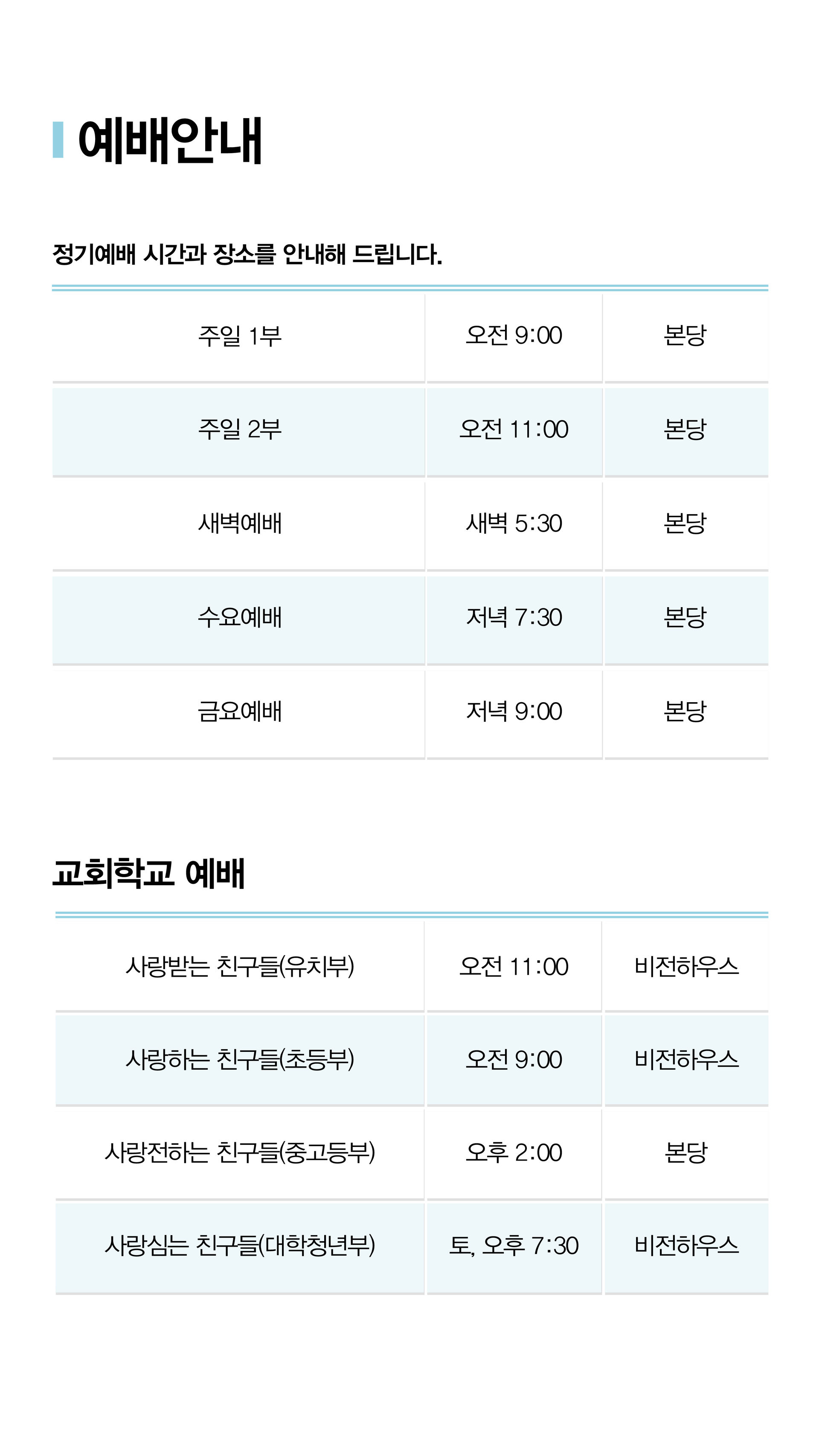Viewport: 819px width, 1456px height.
Task: Click the 수요예배 row label
Action: click(239, 617)
